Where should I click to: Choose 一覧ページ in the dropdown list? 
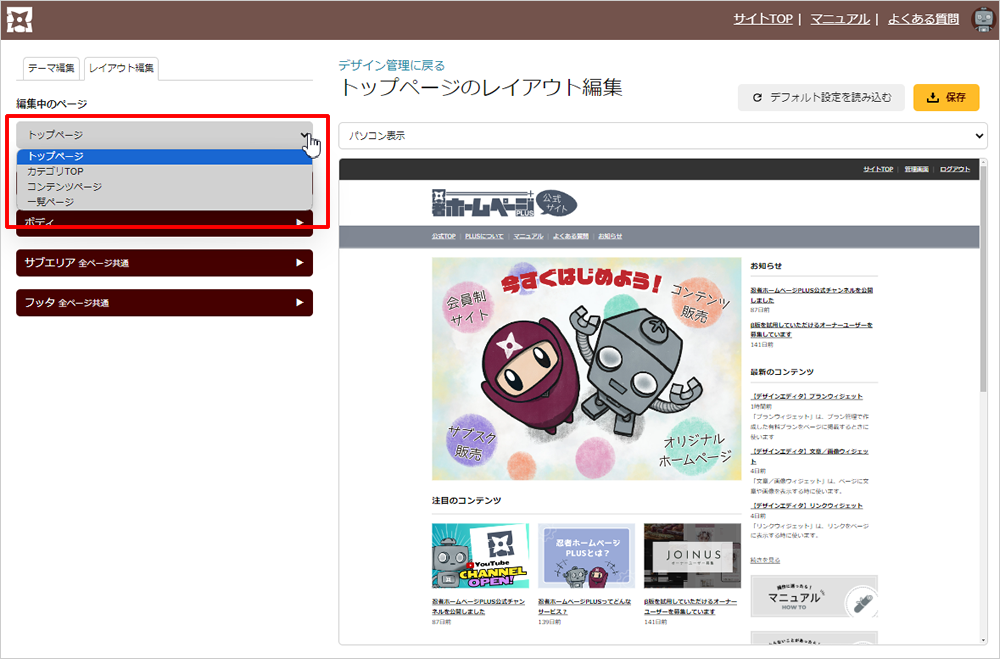(x=50, y=202)
